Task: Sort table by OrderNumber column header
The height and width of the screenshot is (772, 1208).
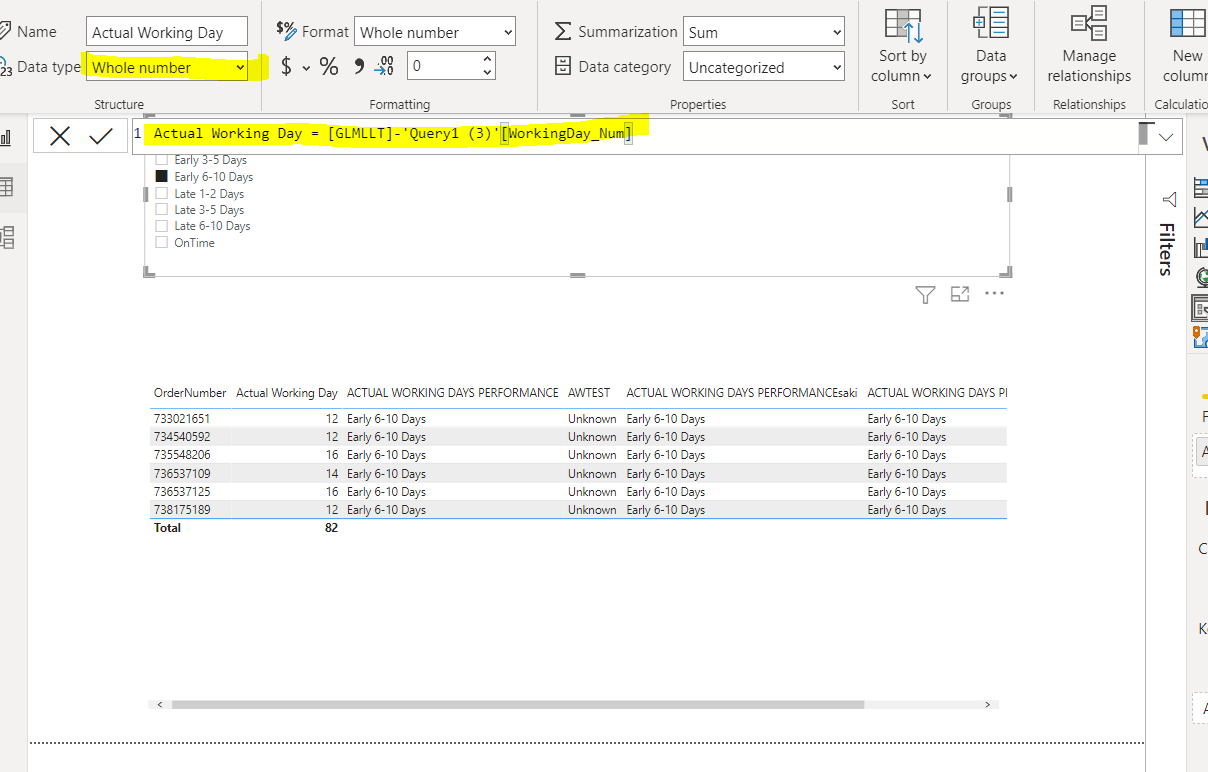Action: (x=190, y=393)
